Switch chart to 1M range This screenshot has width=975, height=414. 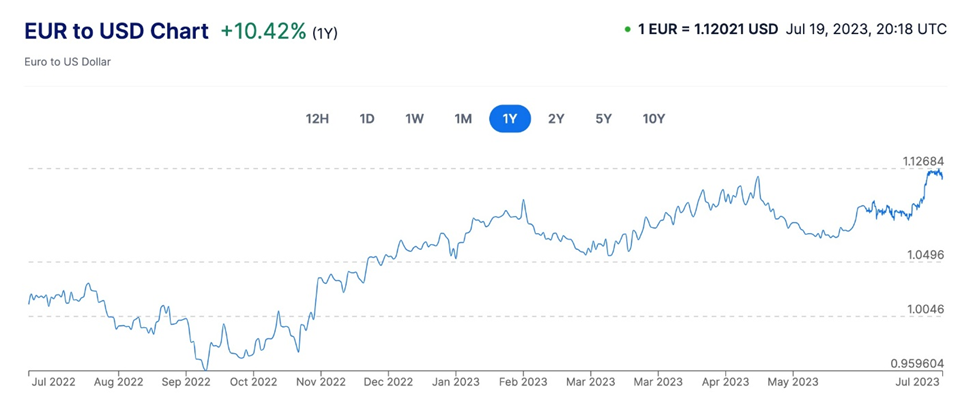pyautogui.click(x=463, y=119)
